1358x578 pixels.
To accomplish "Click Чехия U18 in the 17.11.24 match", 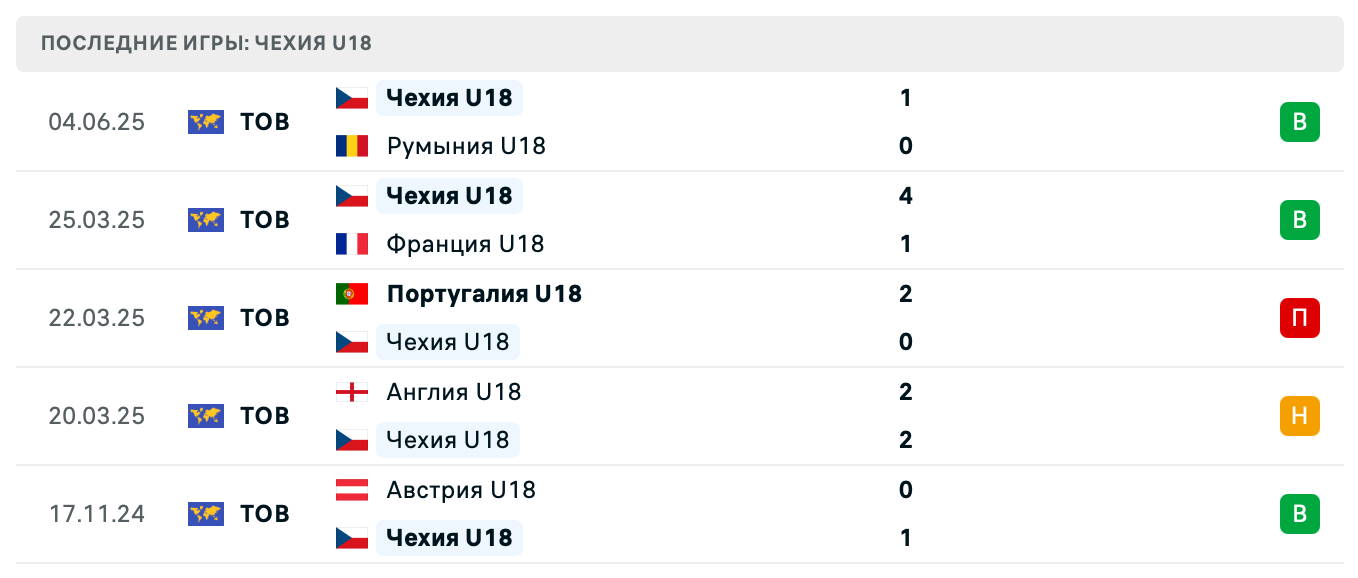I will click(449, 538).
